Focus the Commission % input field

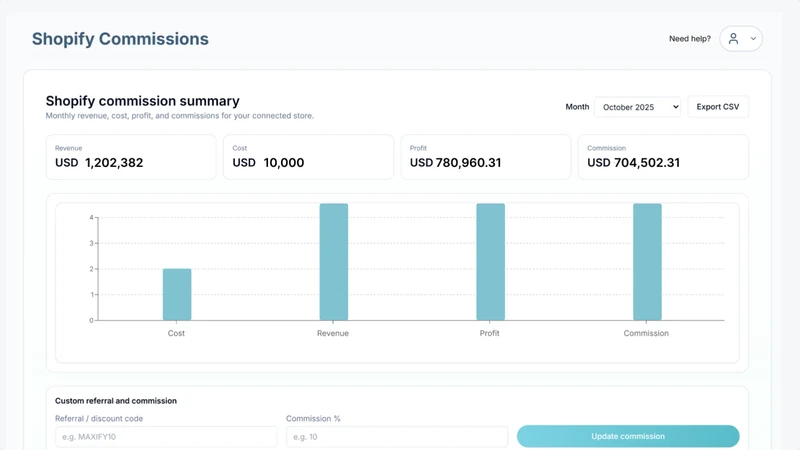pos(397,437)
